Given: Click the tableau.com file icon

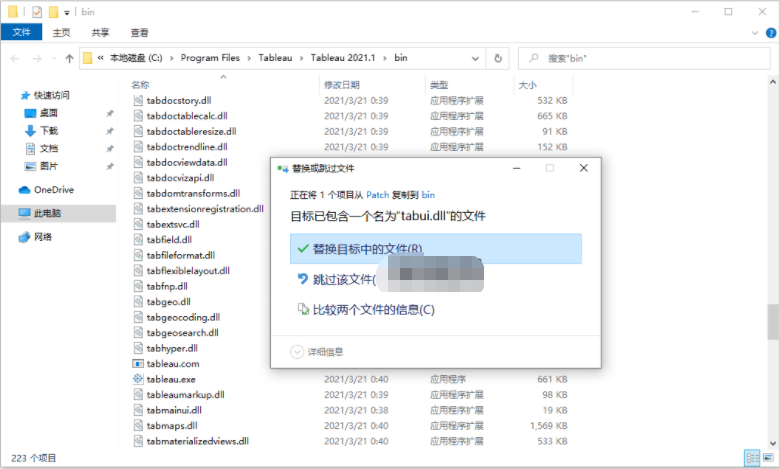Looking at the screenshot, I should coord(138,364).
